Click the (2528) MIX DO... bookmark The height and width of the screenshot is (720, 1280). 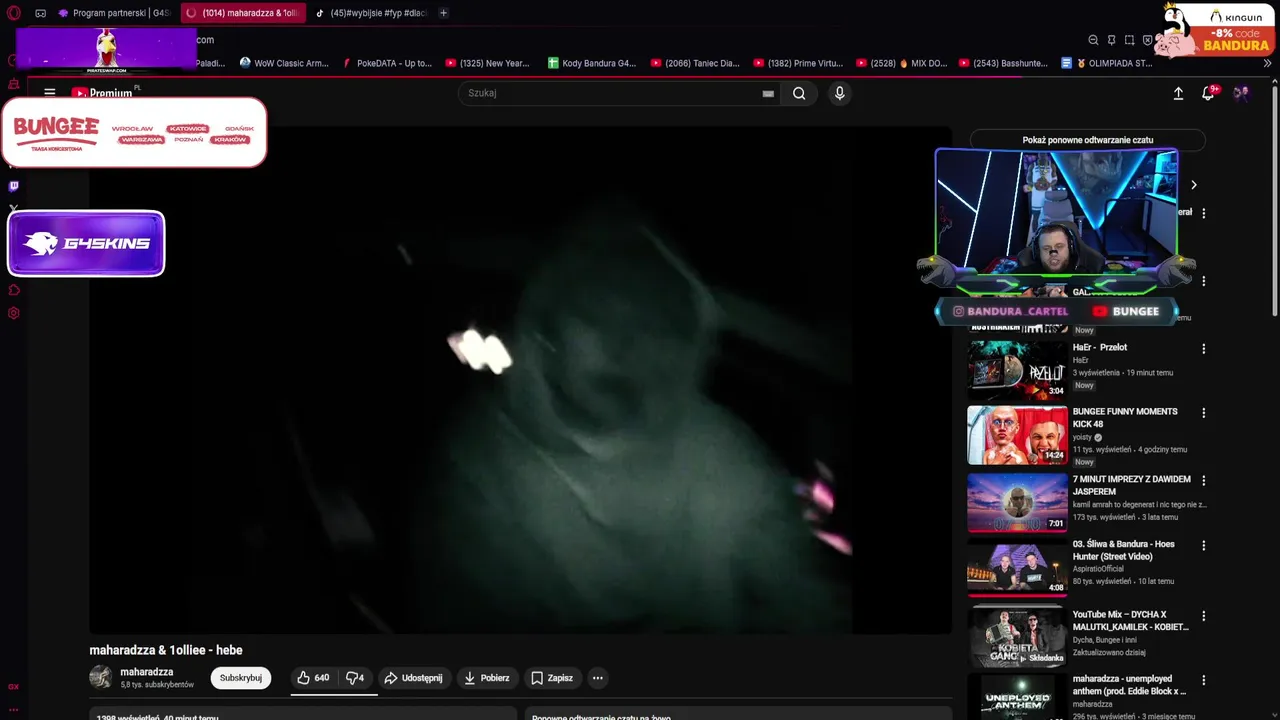pos(901,63)
